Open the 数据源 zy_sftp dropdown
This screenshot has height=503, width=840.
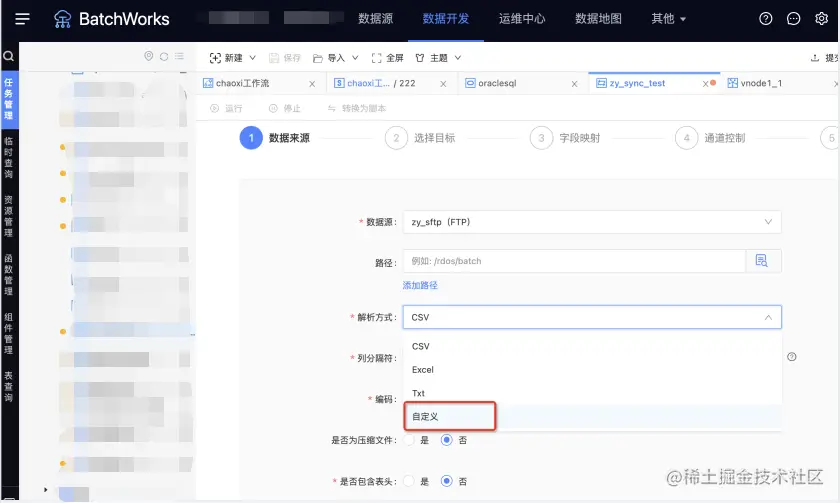pos(592,222)
